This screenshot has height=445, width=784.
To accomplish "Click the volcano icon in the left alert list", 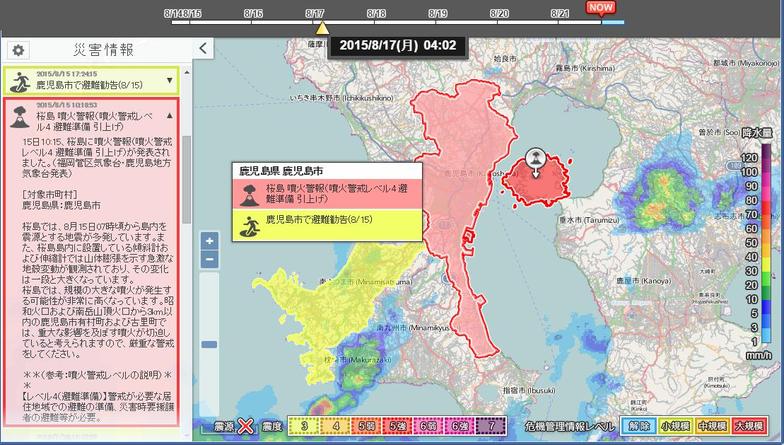I will (x=18, y=116).
